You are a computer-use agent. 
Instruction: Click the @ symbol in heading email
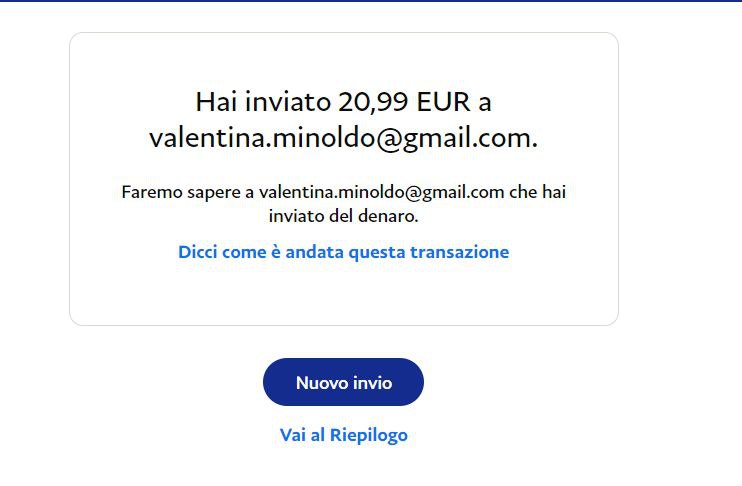(x=389, y=139)
